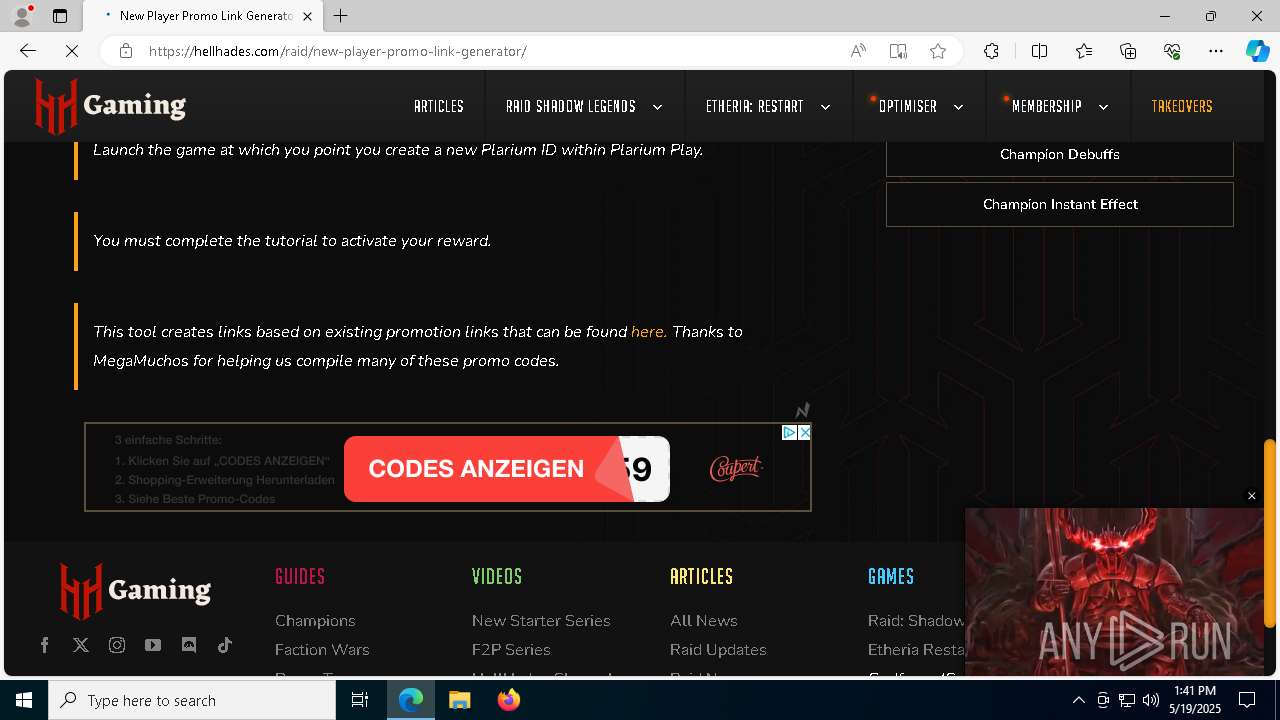Close the Coupert advertisement
This screenshot has height=720, width=1280.
coord(804,432)
